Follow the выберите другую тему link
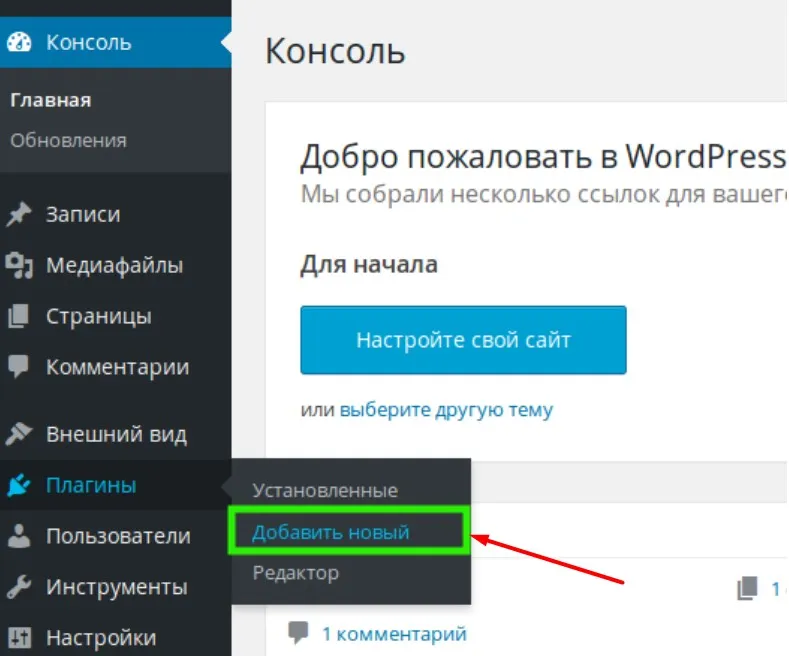This screenshot has height=656, width=789. (x=446, y=409)
